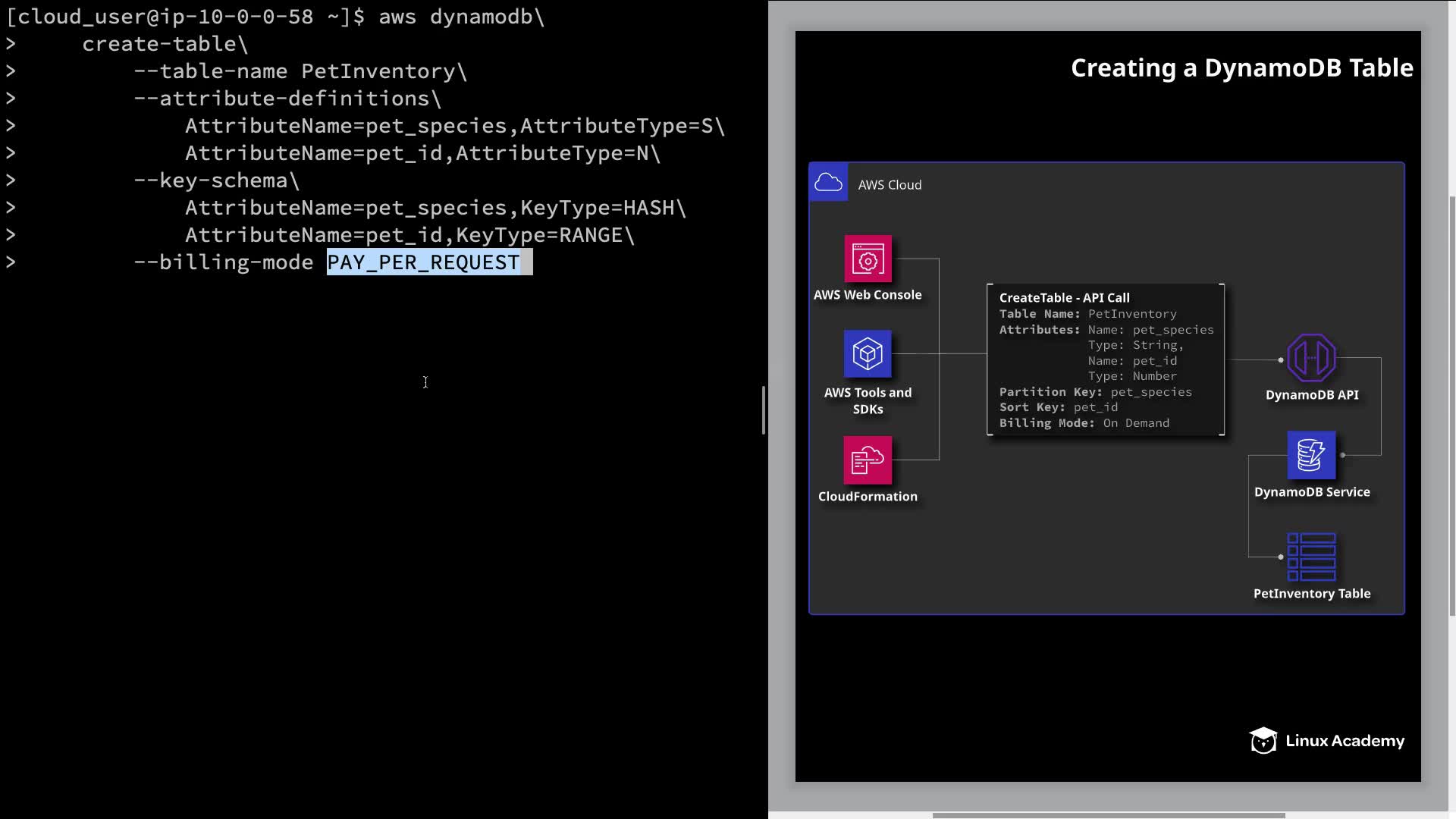Click the highlighted PAY_PER_REQUEST text
The height and width of the screenshot is (819, 1456).
point(423,262)
